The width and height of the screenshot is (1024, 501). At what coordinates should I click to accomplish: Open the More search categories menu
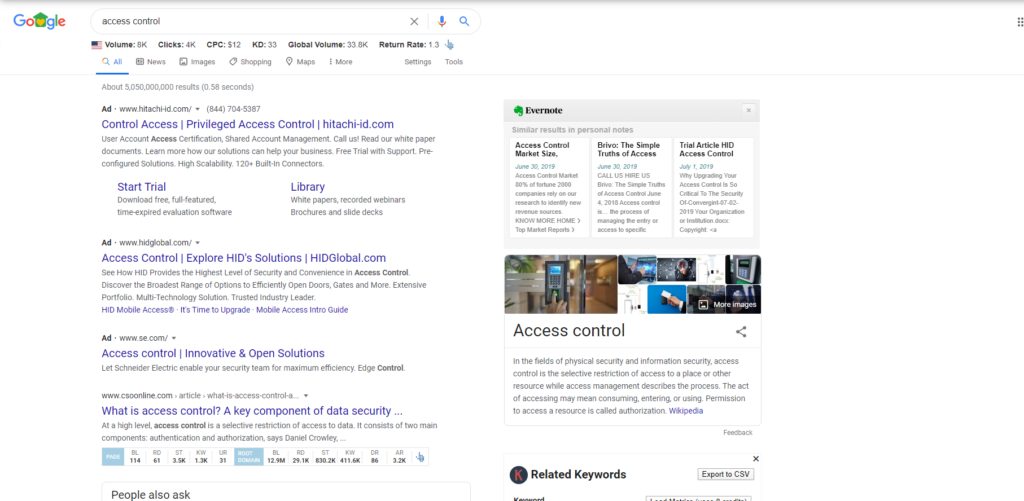tap(340, 61)
